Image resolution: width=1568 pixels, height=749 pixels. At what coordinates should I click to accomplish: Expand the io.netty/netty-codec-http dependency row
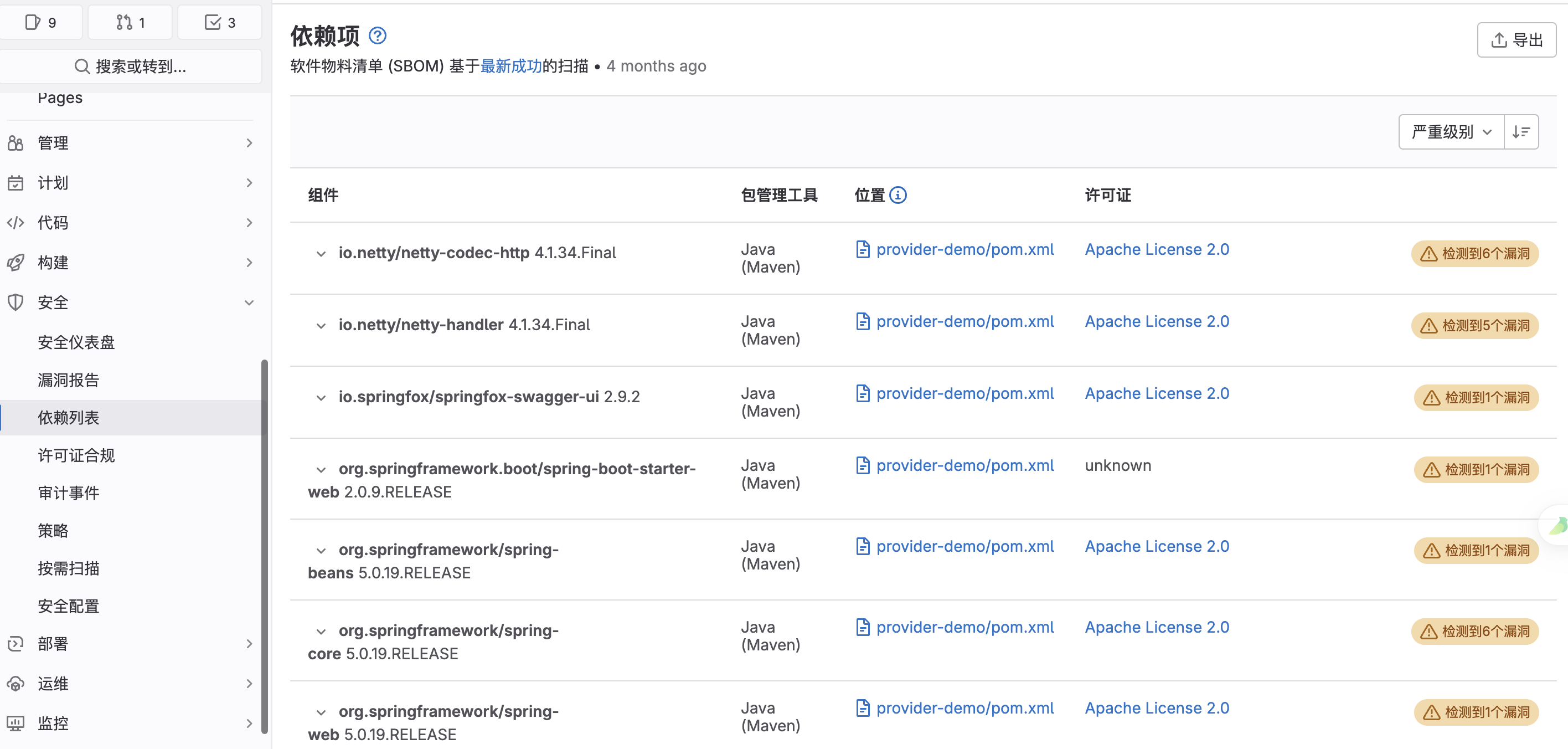321,254
